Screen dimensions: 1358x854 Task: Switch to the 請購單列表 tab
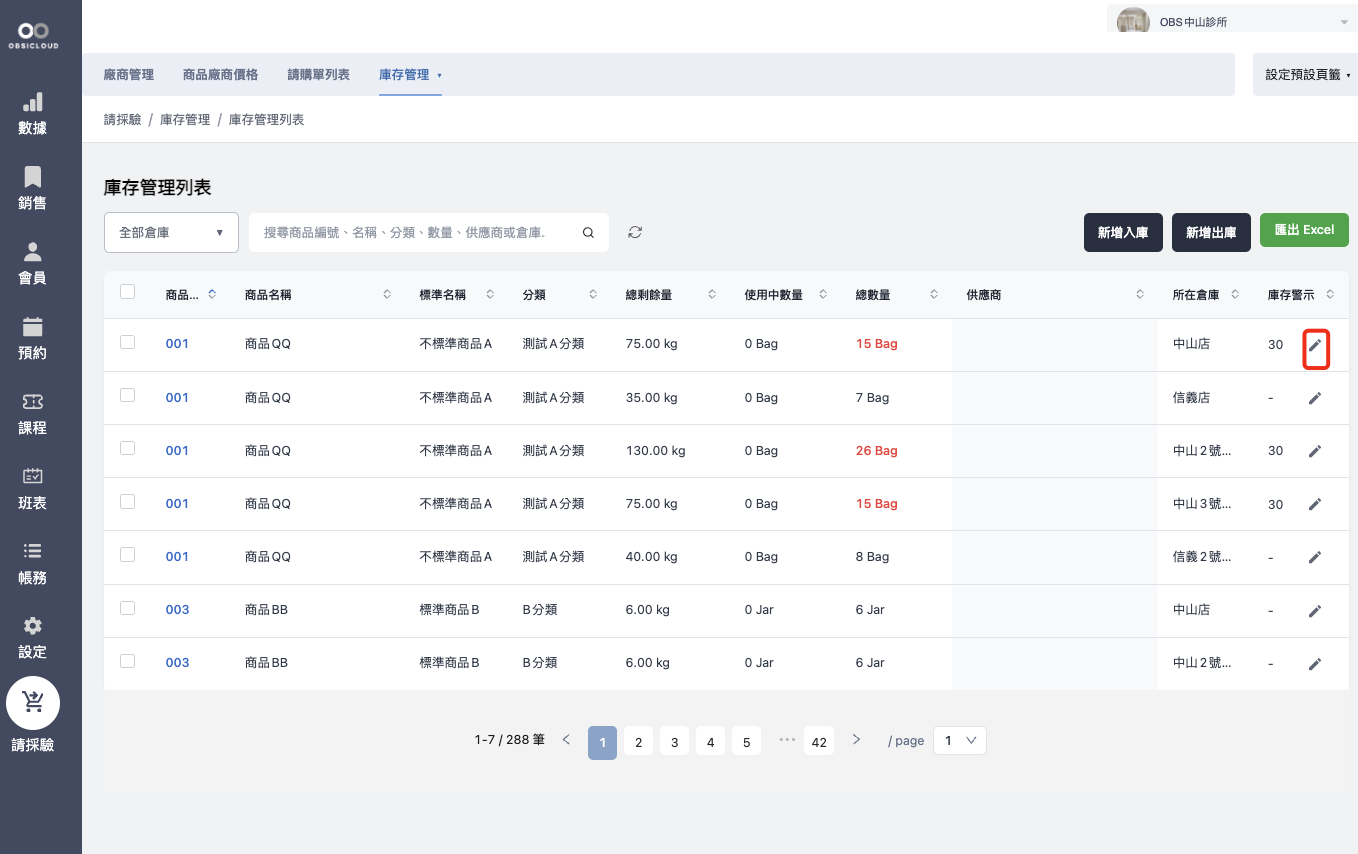(318, 75)
